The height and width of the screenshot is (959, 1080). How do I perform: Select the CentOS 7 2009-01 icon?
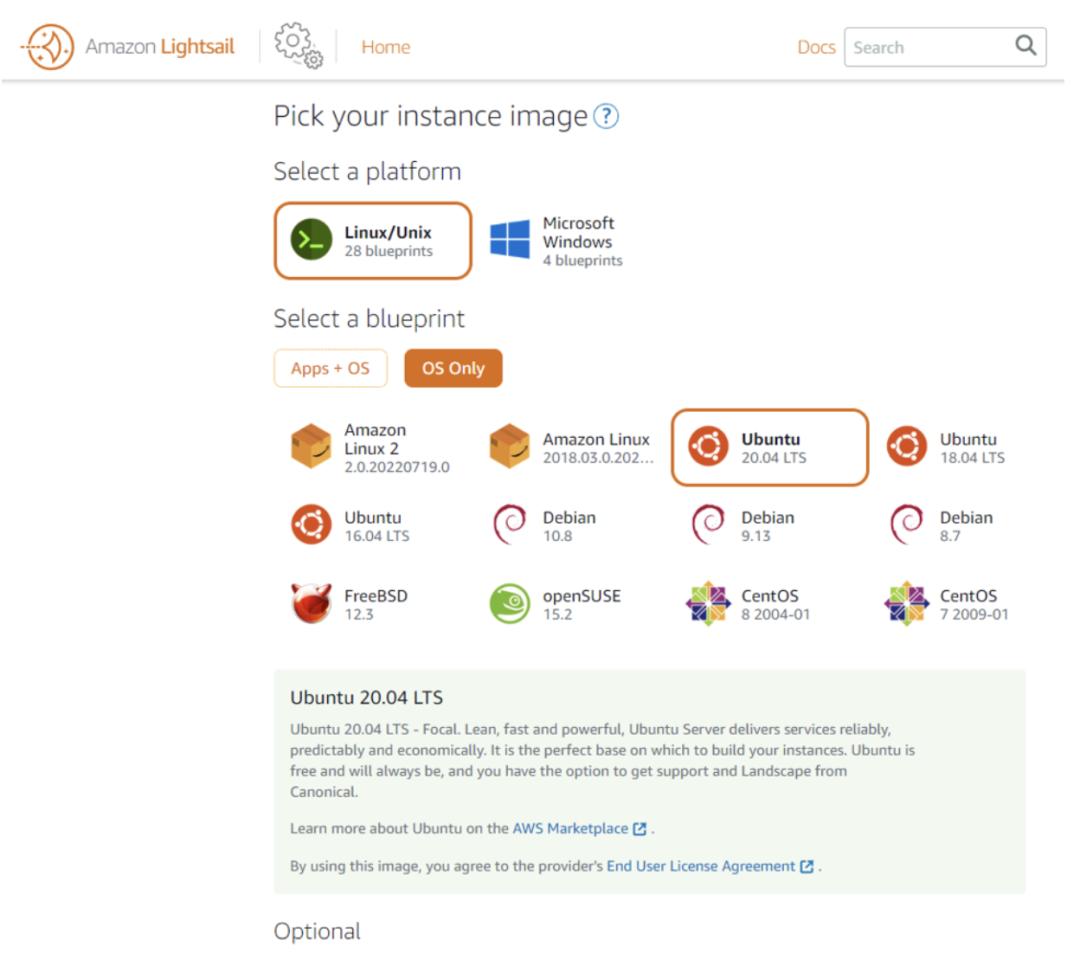[906, 604]
